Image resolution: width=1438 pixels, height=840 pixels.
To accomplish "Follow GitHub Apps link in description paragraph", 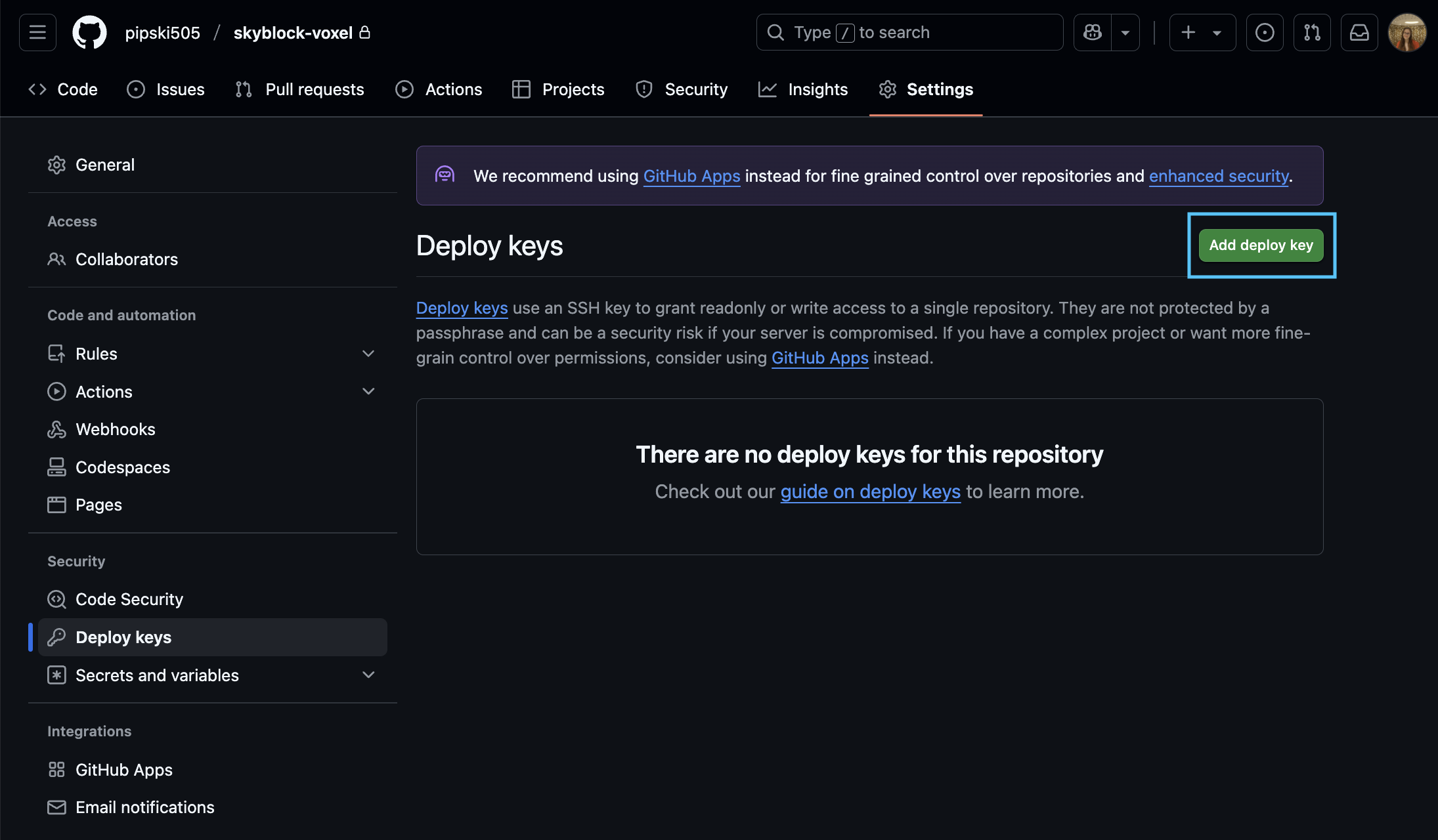I will [819, 358].
